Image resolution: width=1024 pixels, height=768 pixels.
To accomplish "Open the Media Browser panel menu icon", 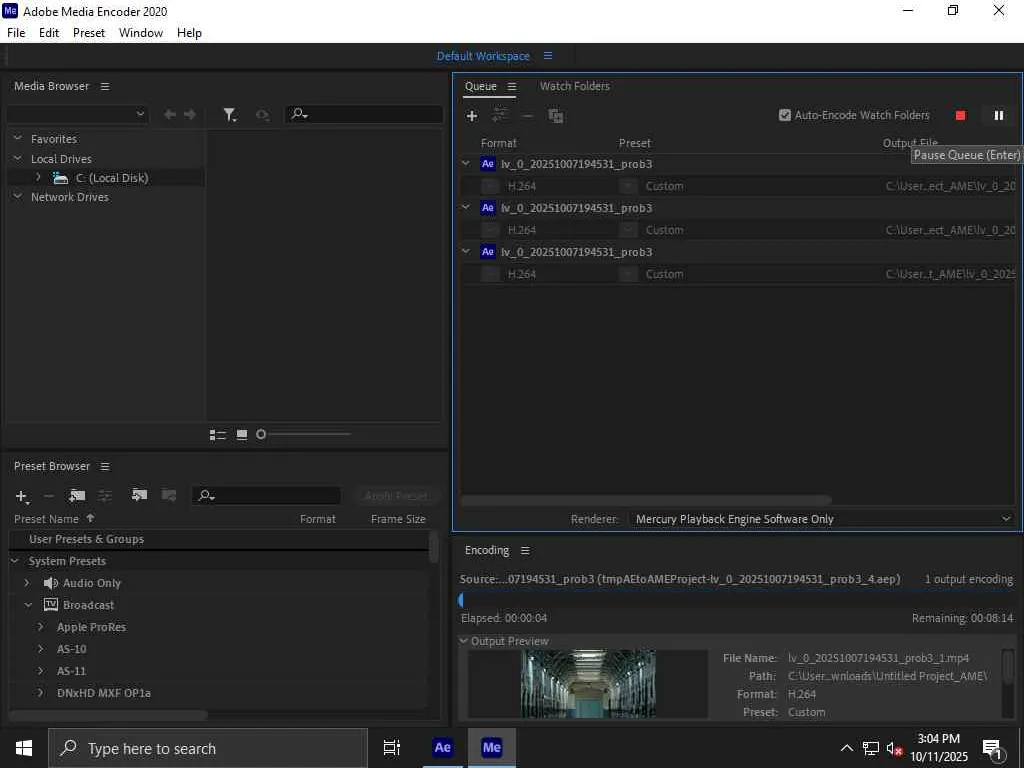I will (104, 86).
